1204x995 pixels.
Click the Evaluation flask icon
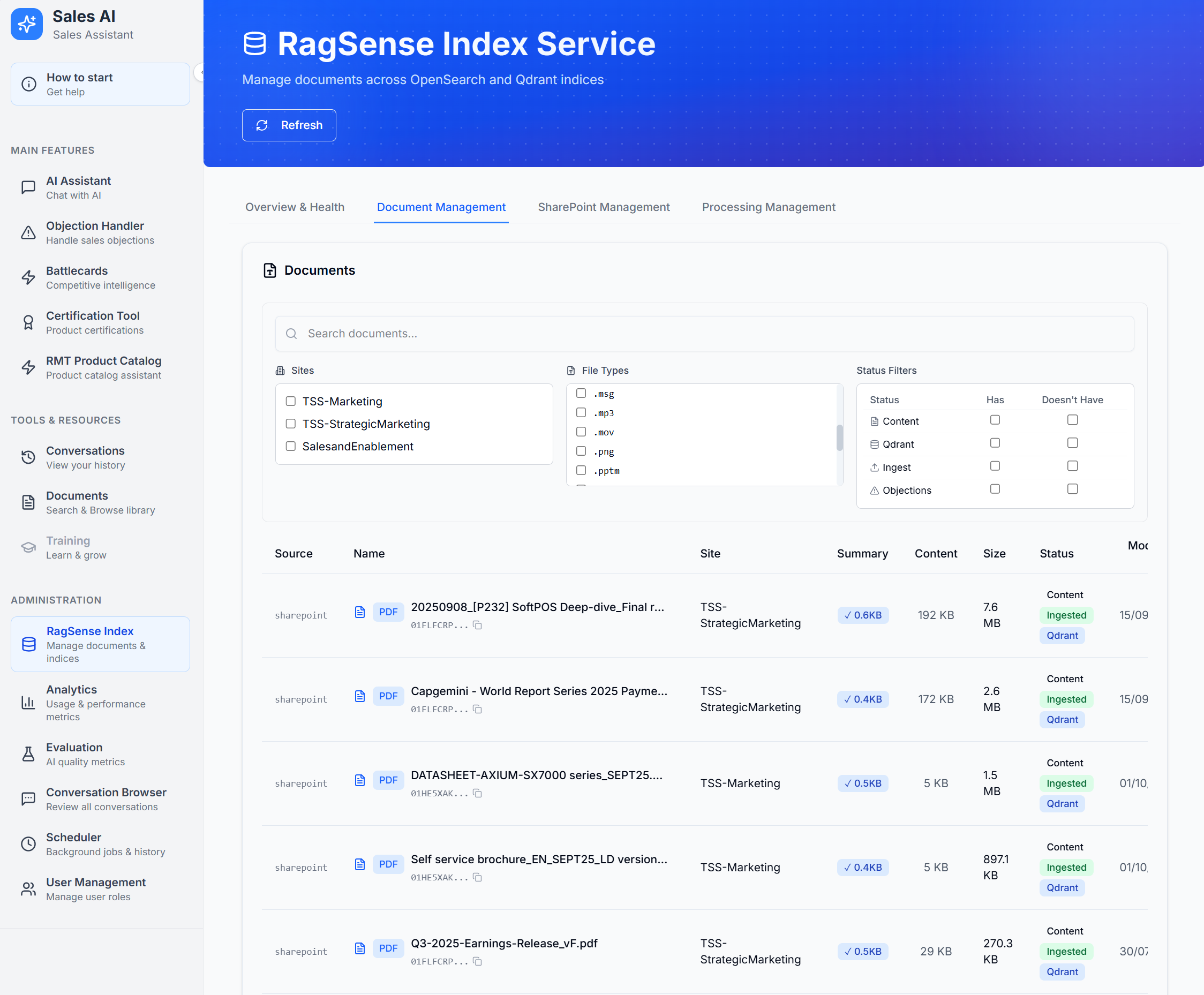click(28, 754)
